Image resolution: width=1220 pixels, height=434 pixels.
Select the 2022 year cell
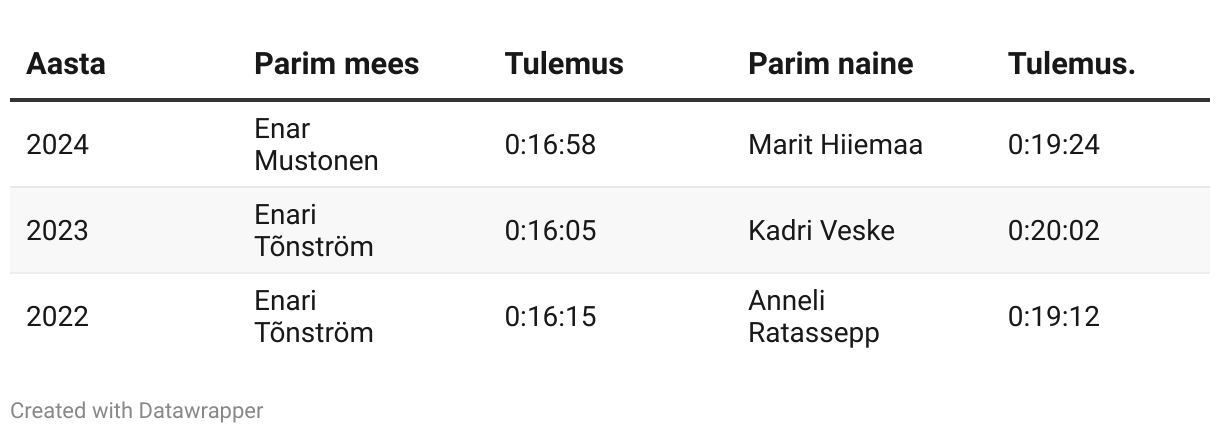tap(58, 317)
